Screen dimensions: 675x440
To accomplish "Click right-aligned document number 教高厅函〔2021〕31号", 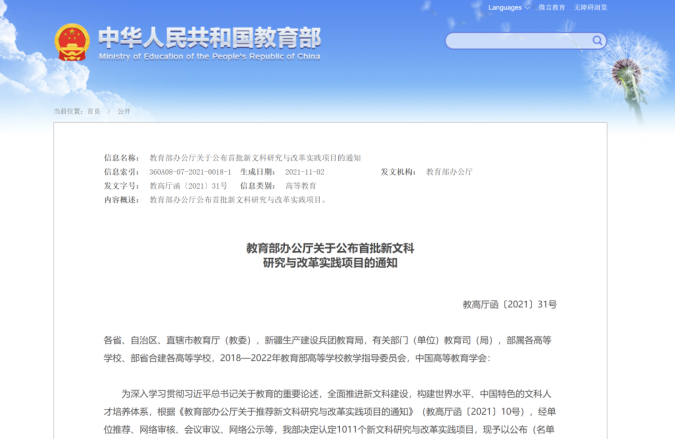I will (509, 303).
